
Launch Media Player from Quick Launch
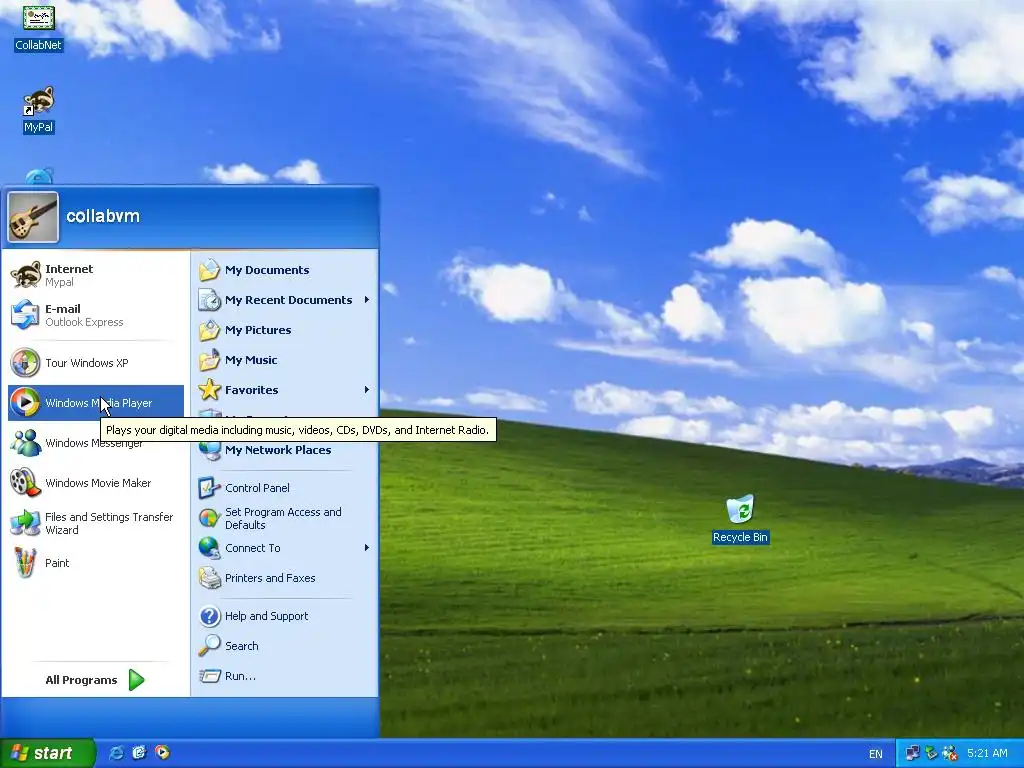tap(162, 753)
